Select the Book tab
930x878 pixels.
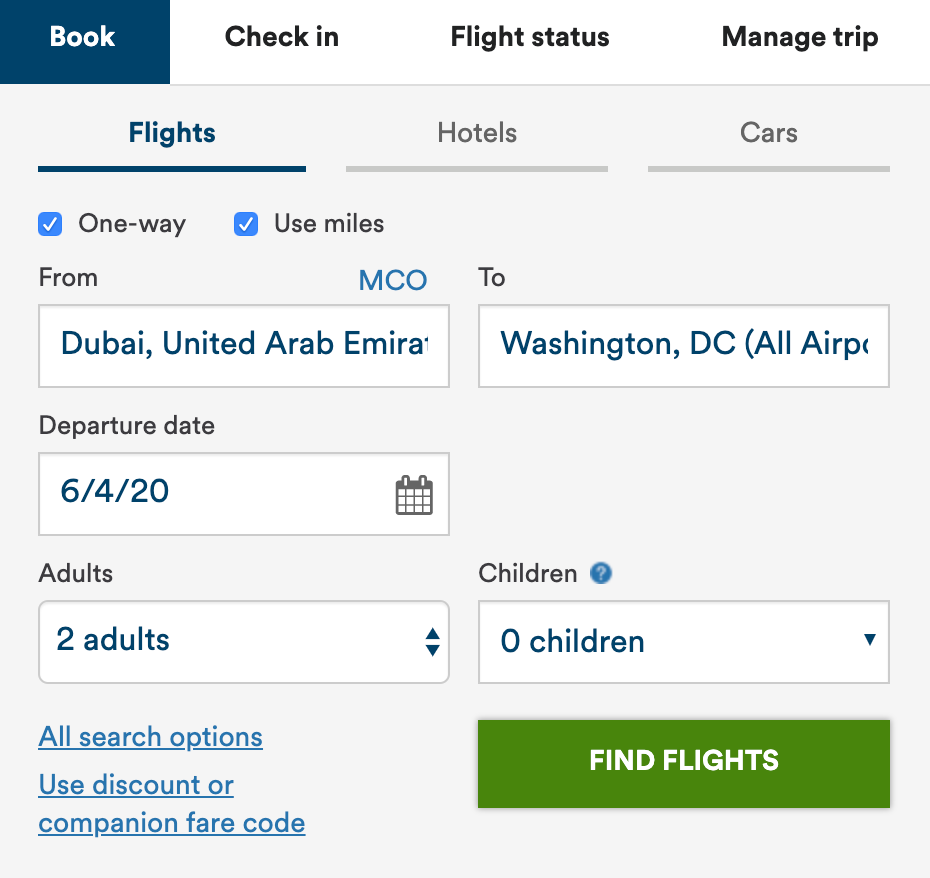84,37
